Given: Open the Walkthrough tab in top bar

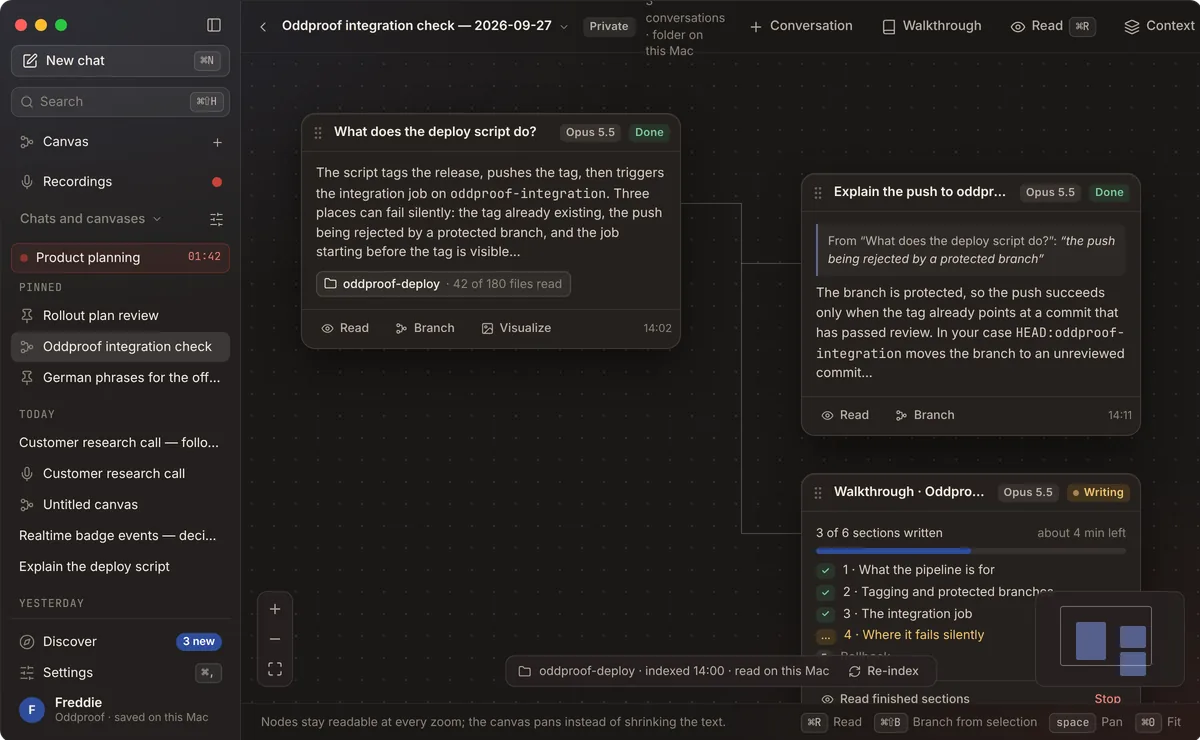Looking at the screenshot, I should coord(931,26).
